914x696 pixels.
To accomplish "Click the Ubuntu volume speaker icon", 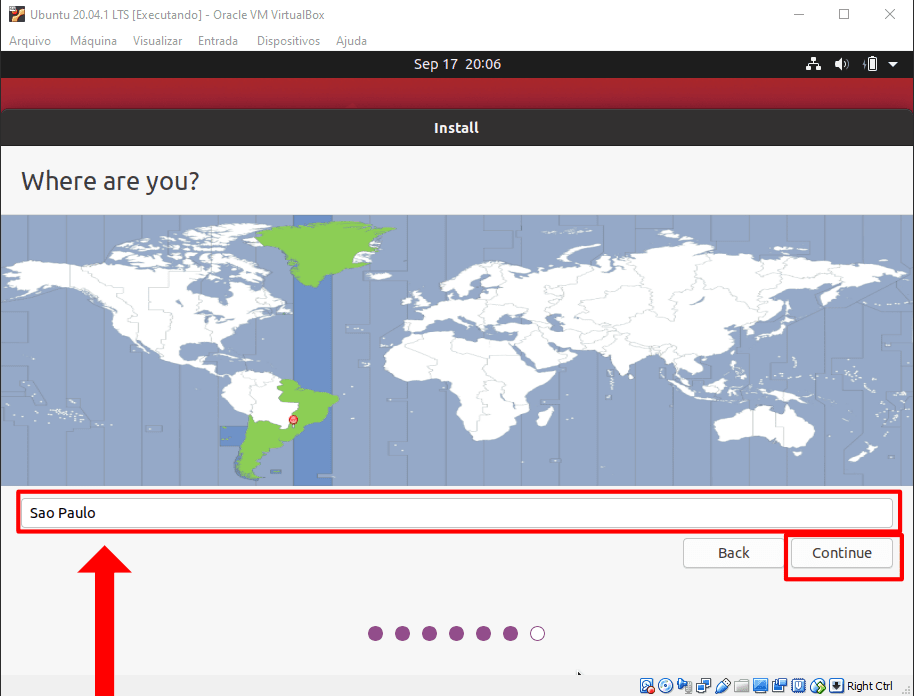I will (x=841, y=64).
